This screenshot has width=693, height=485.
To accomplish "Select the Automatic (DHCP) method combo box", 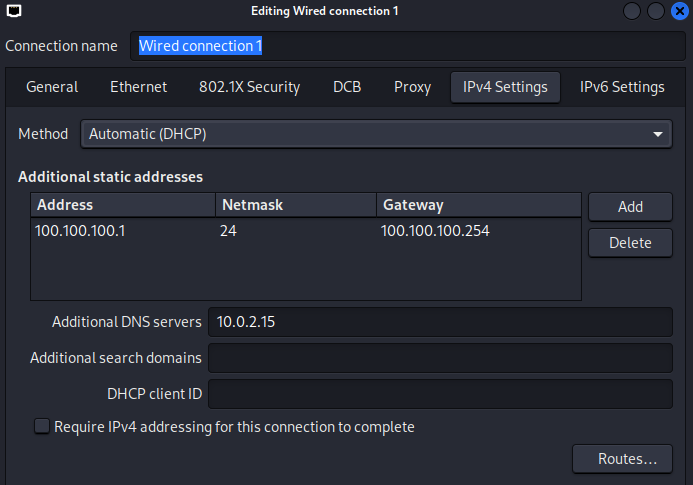I will (x=376, y=134).
